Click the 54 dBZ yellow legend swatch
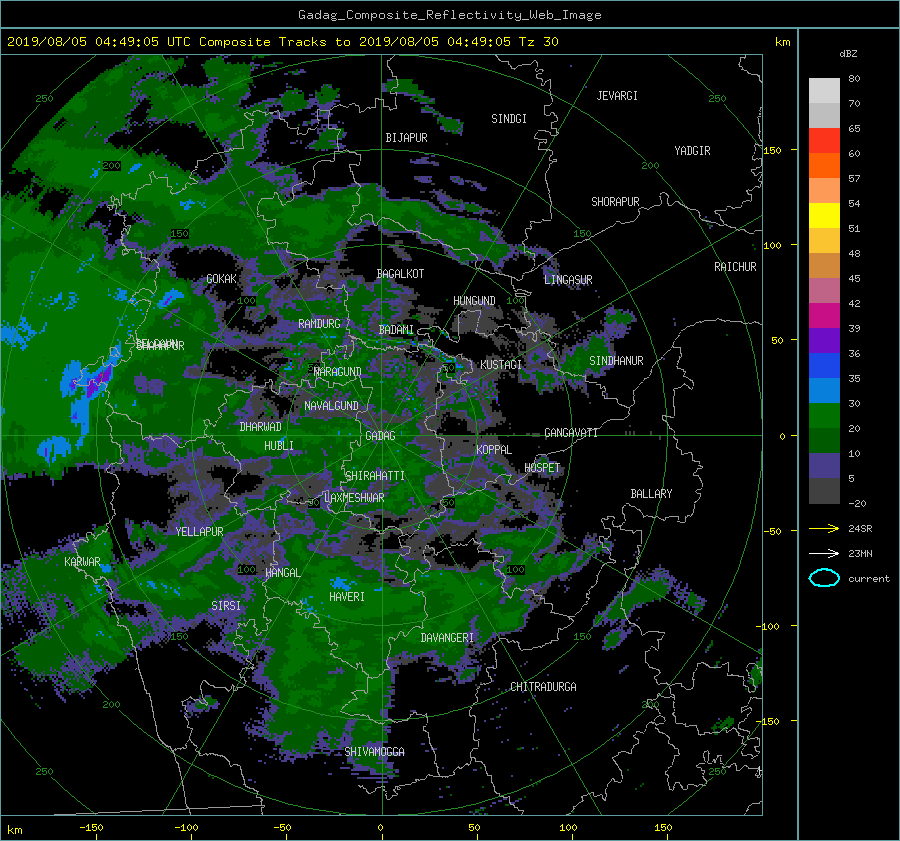 [824, 216]
